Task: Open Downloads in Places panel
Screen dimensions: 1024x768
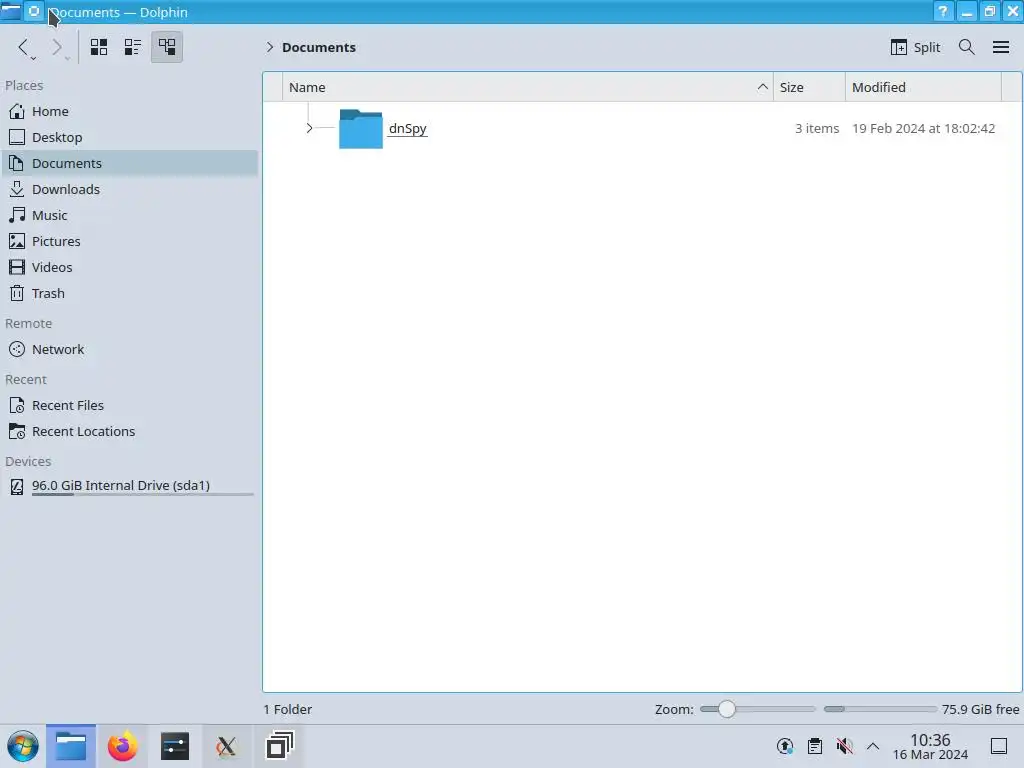Action: 129,189
